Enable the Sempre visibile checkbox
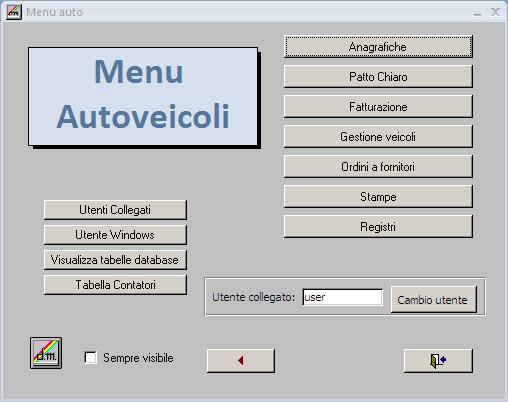Image resolution: width=508 pixels, height=402 pixels. [91, 358]
